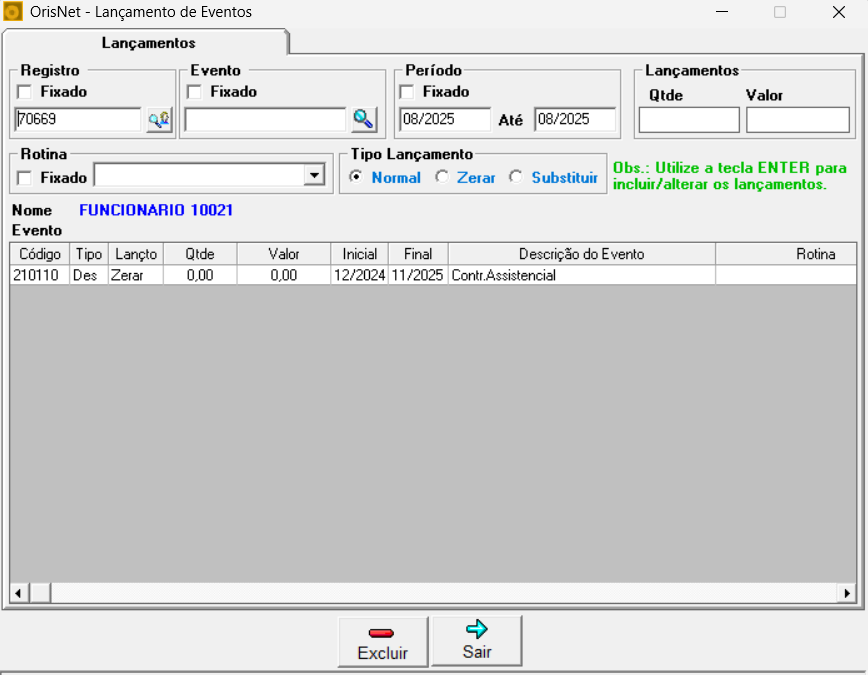Click the Evento magnifier search icon

coord(363,120)
